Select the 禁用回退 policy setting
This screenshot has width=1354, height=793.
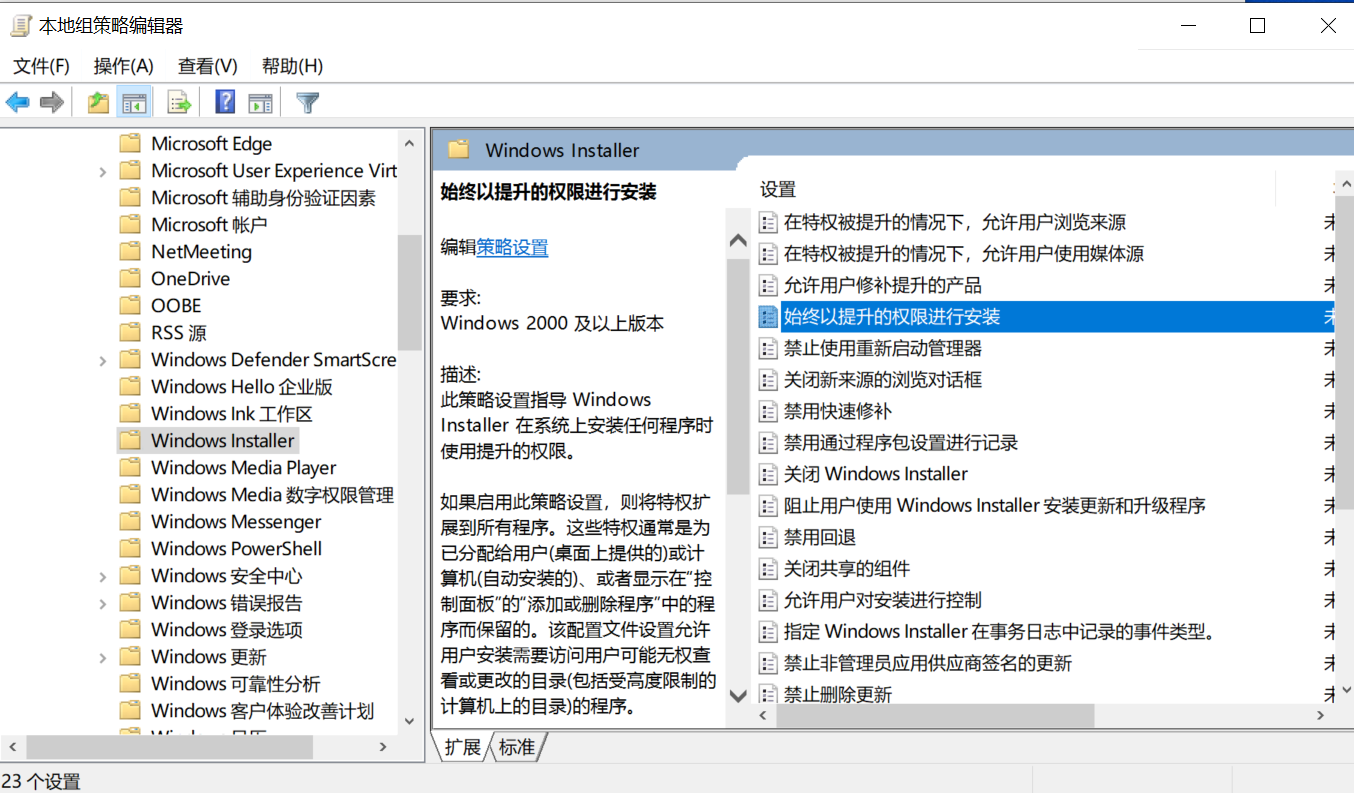(819, 537)
